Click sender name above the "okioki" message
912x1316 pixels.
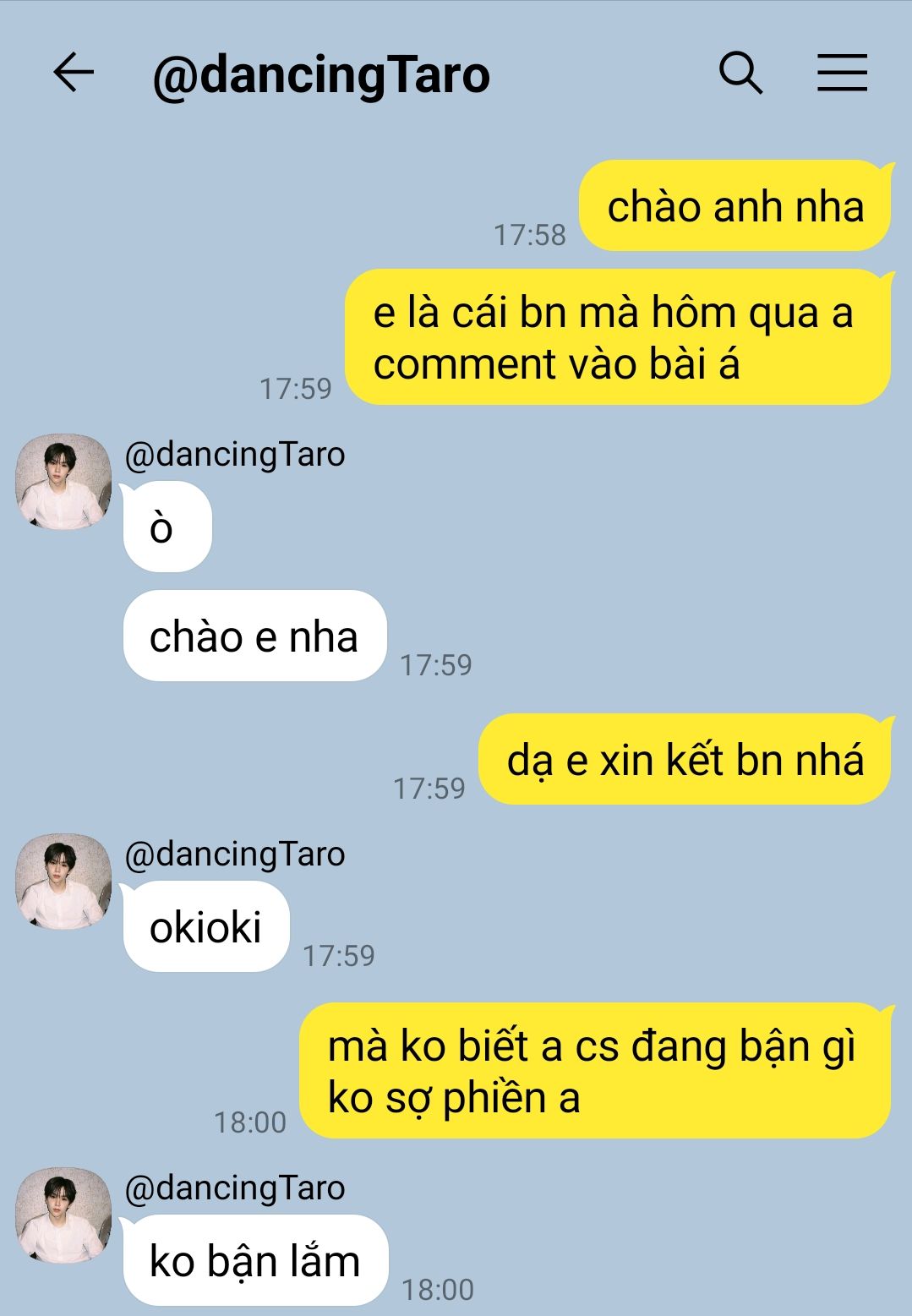point(235,855)
